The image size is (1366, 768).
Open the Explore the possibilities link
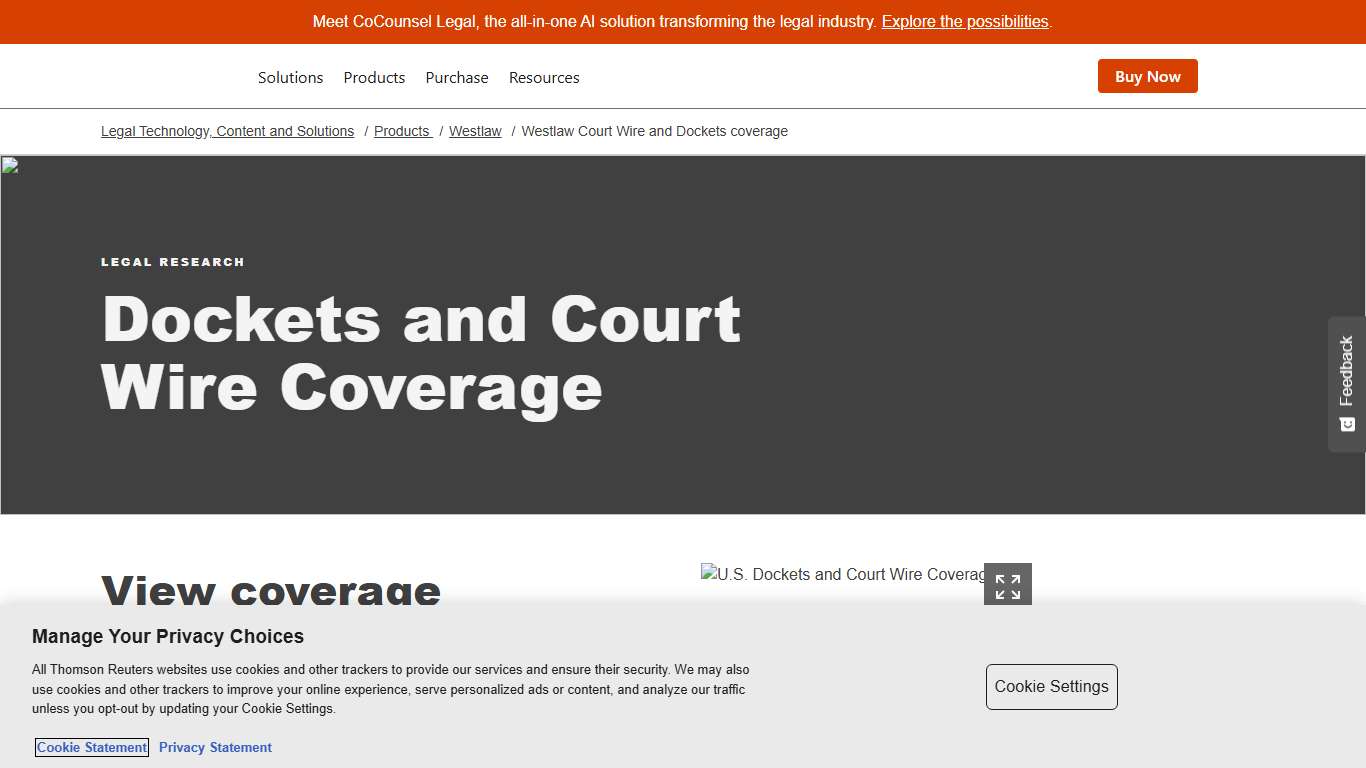964,21
